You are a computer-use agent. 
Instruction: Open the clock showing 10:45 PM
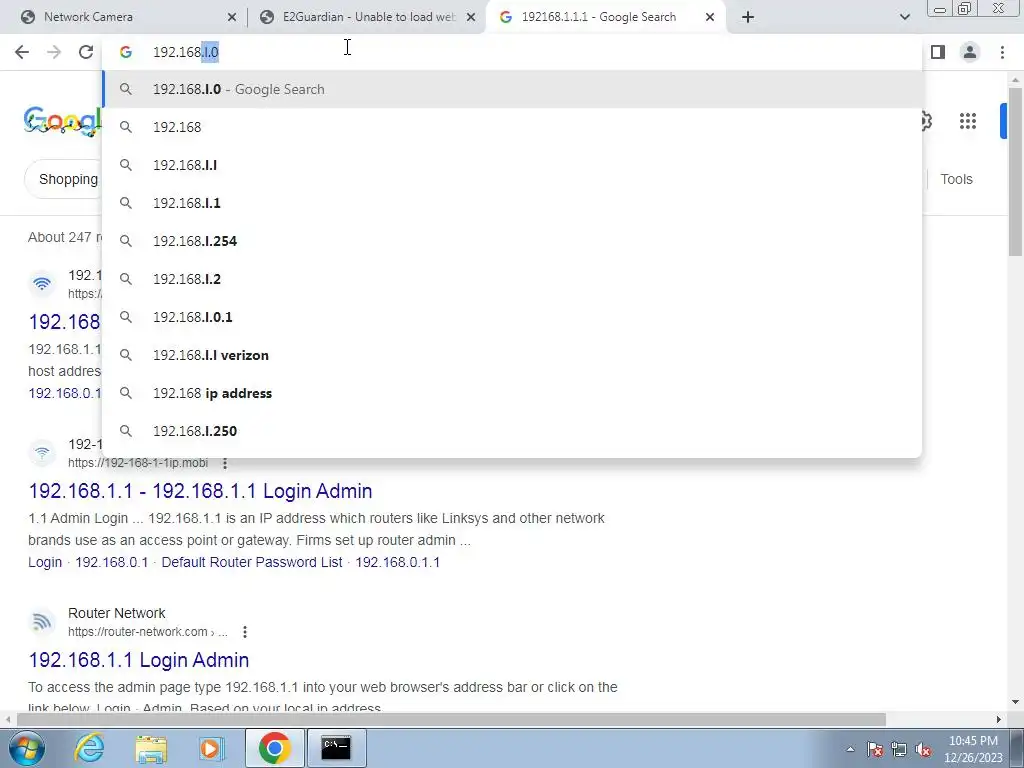(x=974, y=749)
